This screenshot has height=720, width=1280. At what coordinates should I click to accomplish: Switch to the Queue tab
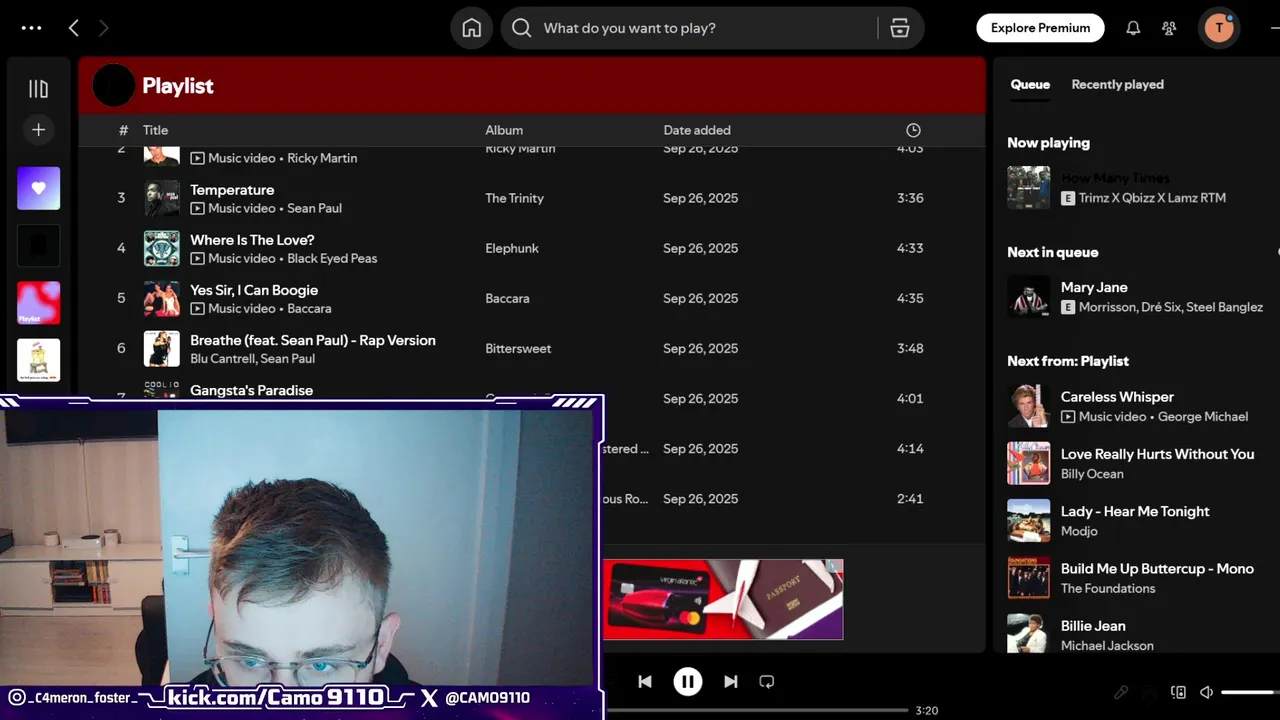pyautogui.click(x=1030, y=84)
